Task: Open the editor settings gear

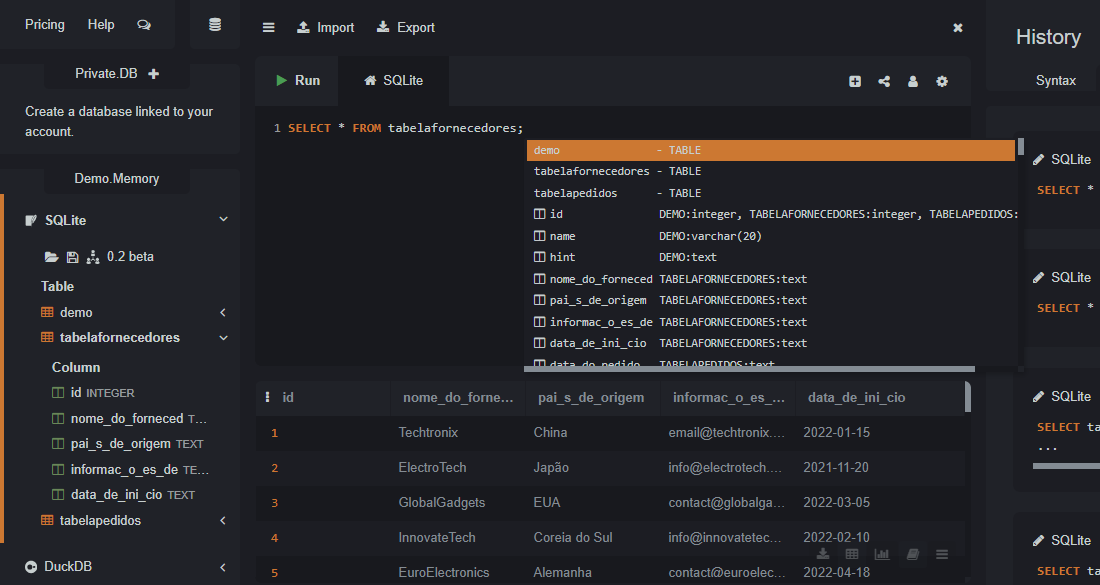Action: (x=942, y=82)
